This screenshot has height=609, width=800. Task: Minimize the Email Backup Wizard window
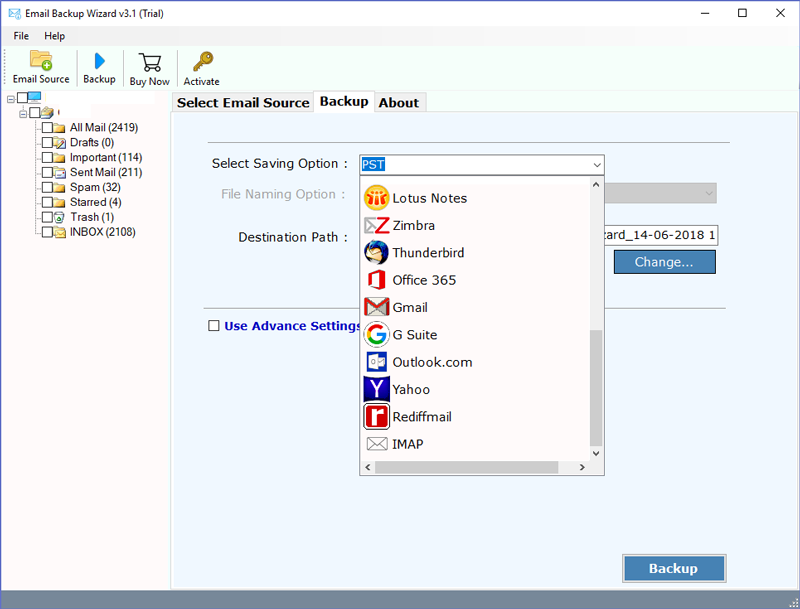705,13
